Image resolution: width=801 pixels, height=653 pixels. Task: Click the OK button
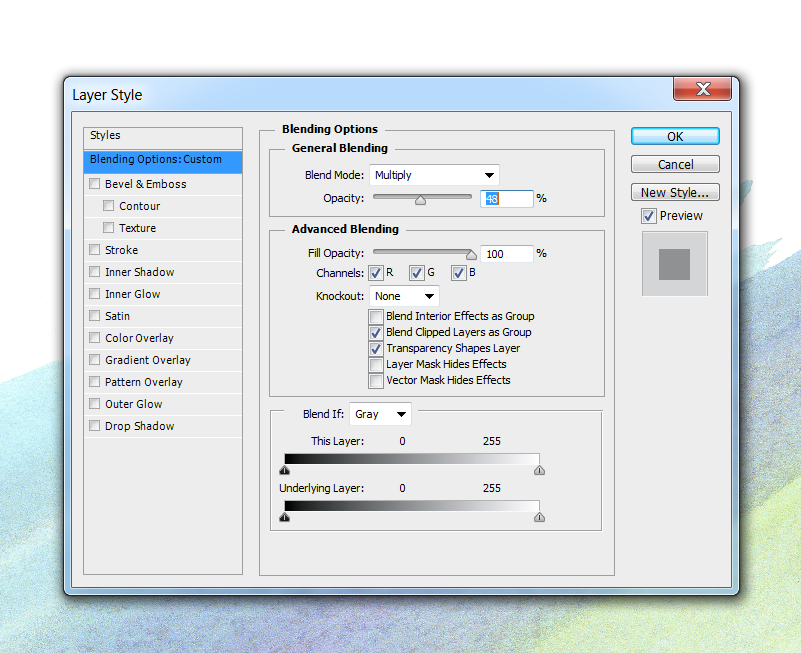point(675,136)
